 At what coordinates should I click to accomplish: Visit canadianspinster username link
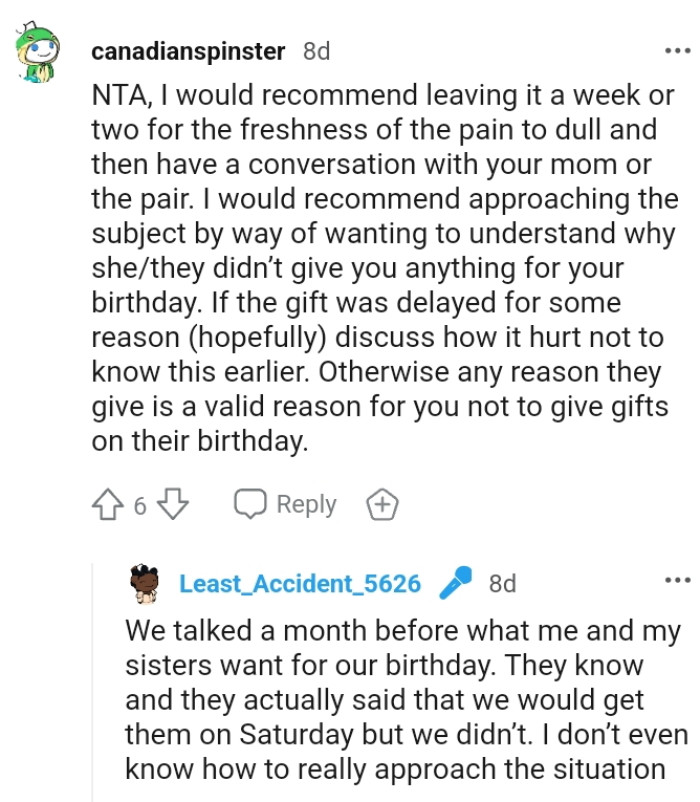pos(188,50)
